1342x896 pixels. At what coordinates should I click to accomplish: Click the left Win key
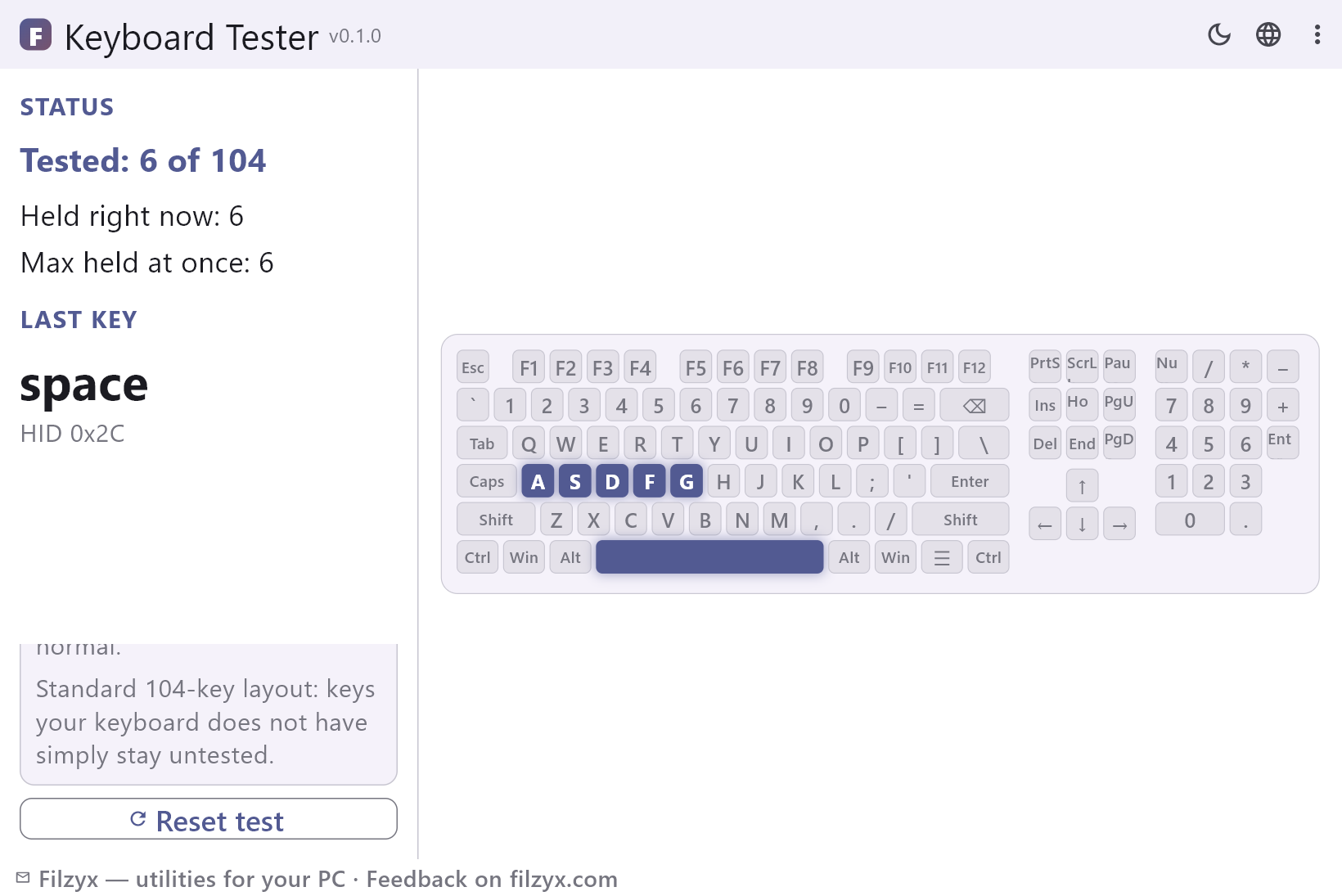click(524, 558)
